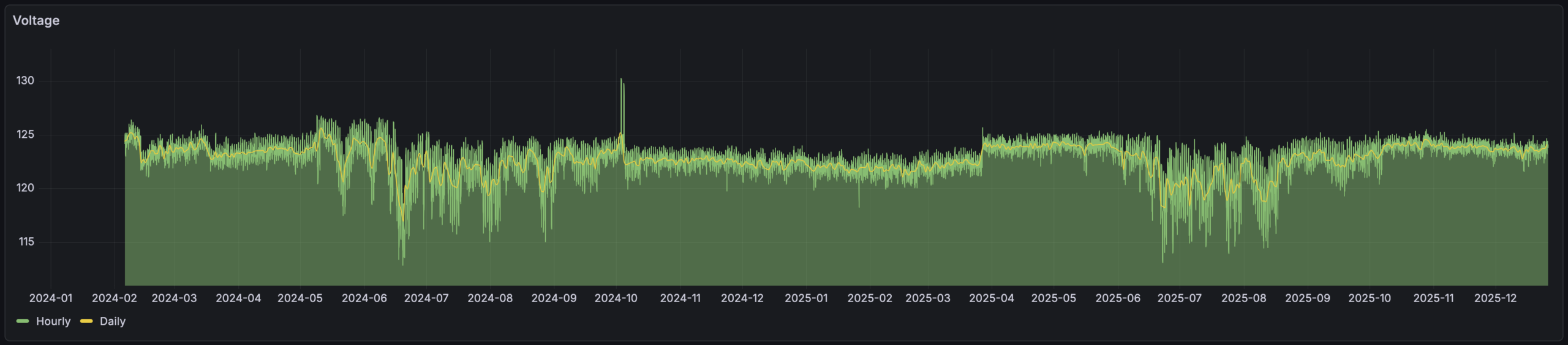Open color picker for yellow Daily swatch
The height and width of the screenshot is (345, 1568).
point(86,321)
